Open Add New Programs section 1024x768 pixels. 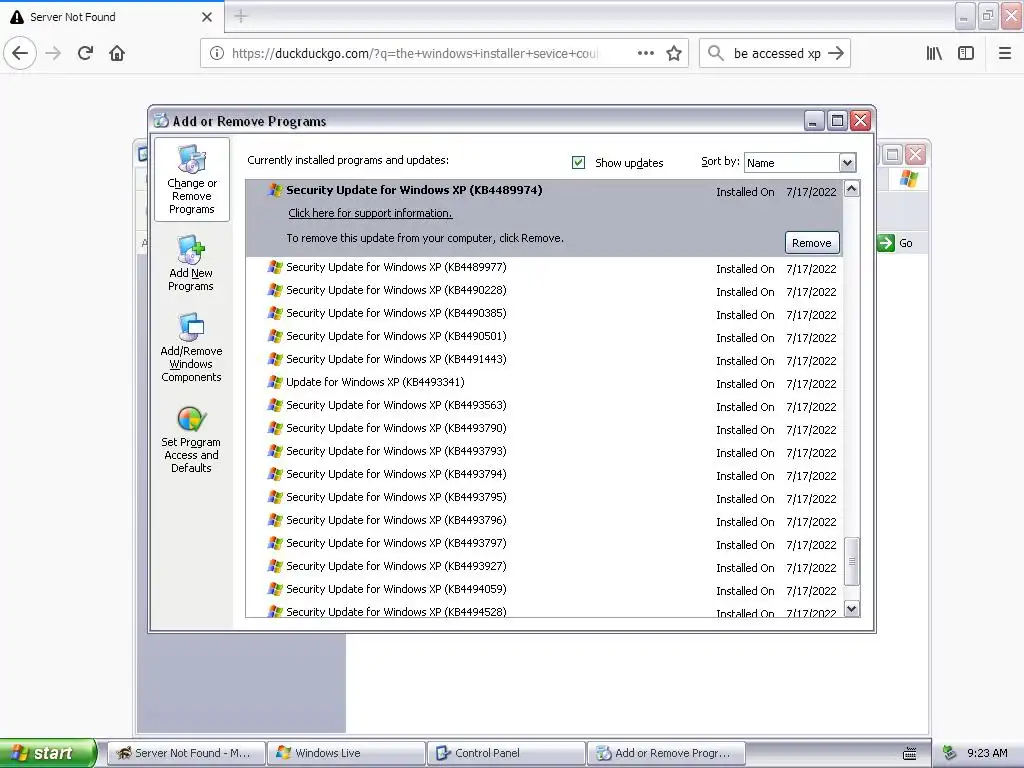(191, 263)
